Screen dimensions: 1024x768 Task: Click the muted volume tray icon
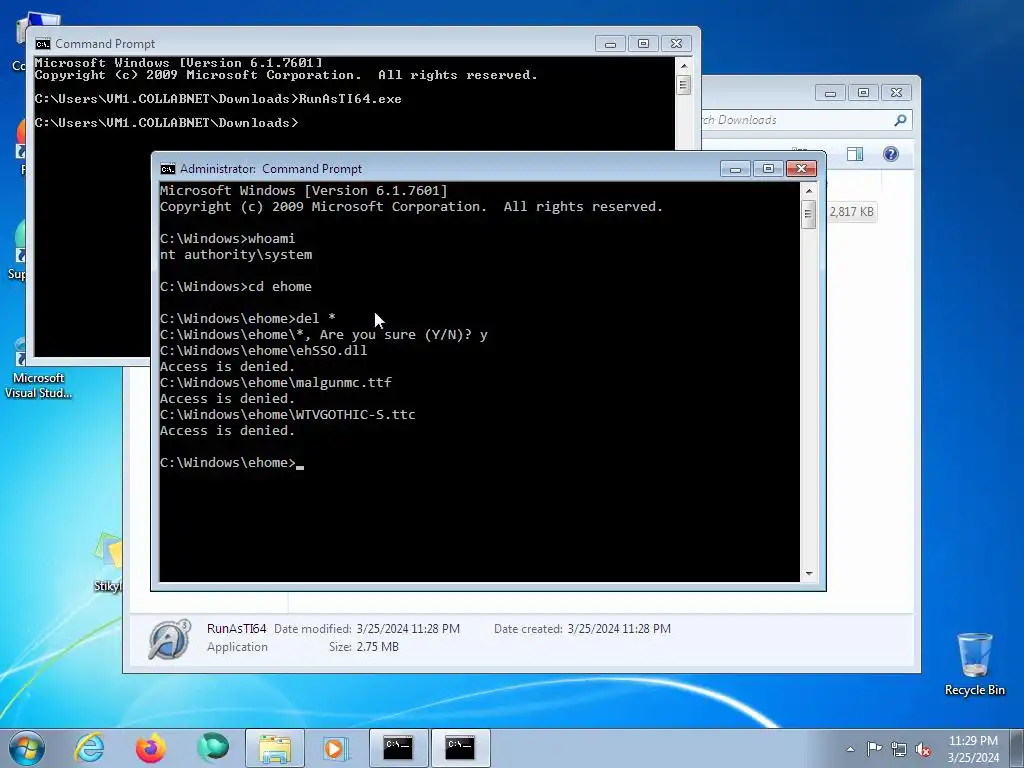(x=923, y=749)
